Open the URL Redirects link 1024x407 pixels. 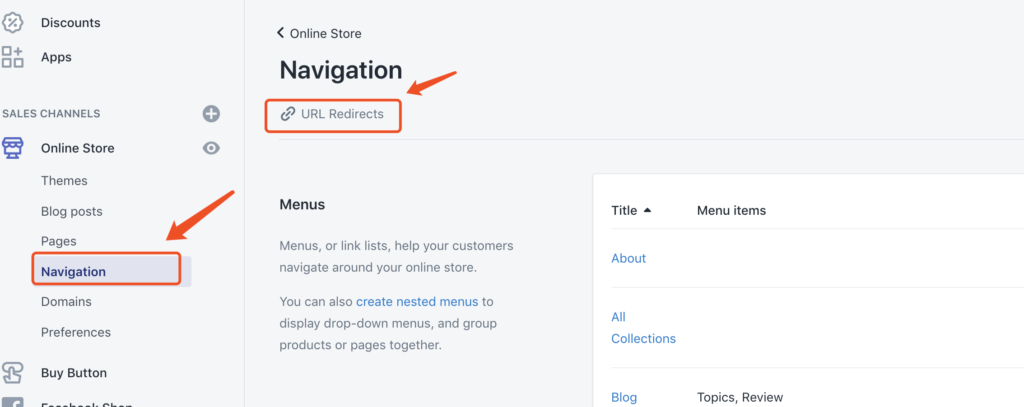point(342,114)
